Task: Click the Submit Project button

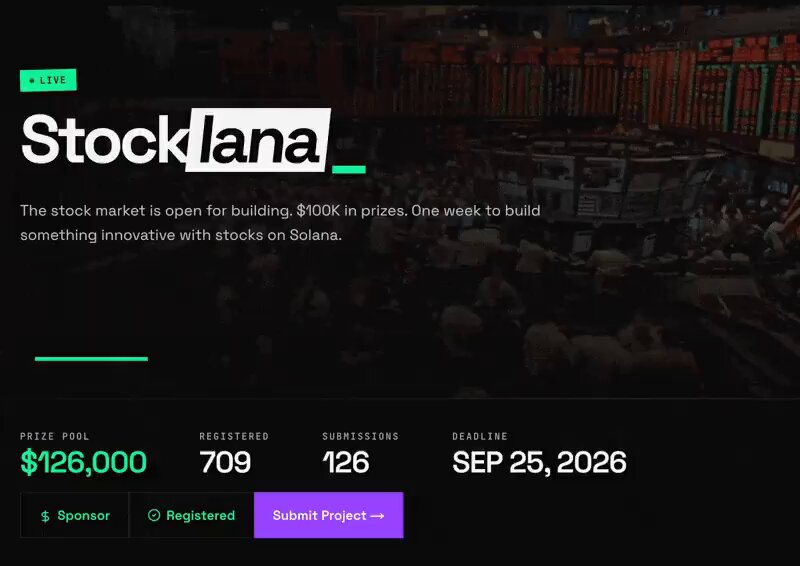Action: 329,515
